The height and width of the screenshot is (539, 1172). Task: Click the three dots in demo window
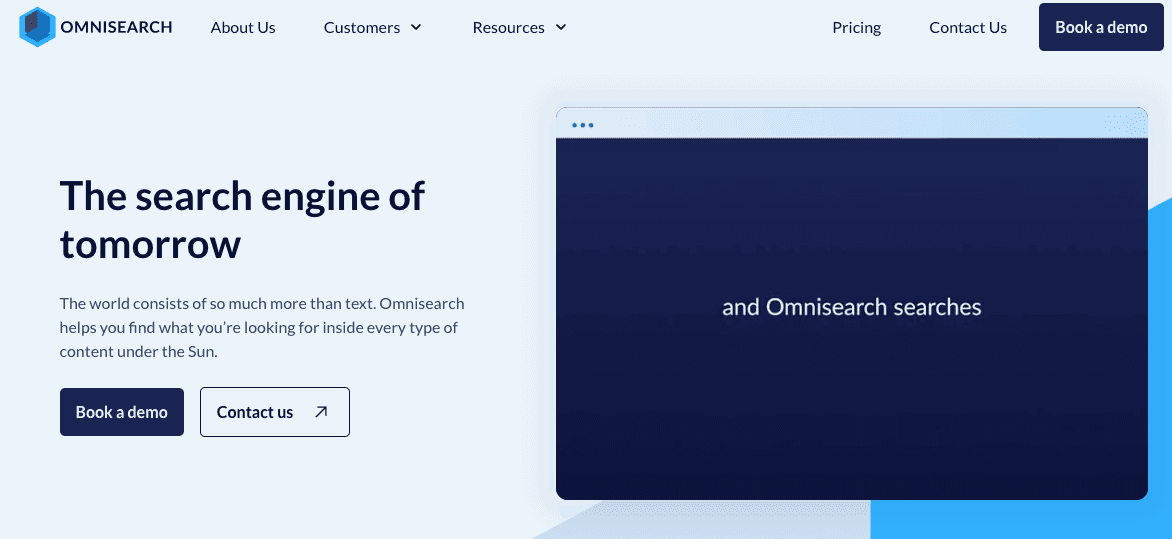click(x=582, y=125)
